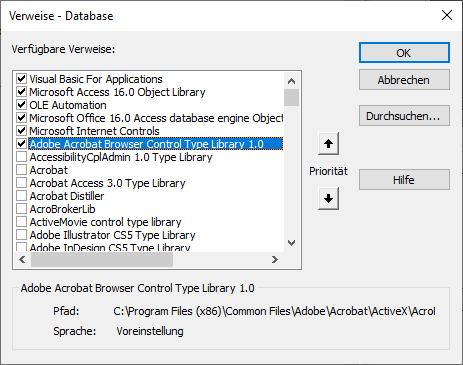This screenshot has height=365, width=463.
Task: Click the 'Voreinstellung' language value
Action: 150,331
